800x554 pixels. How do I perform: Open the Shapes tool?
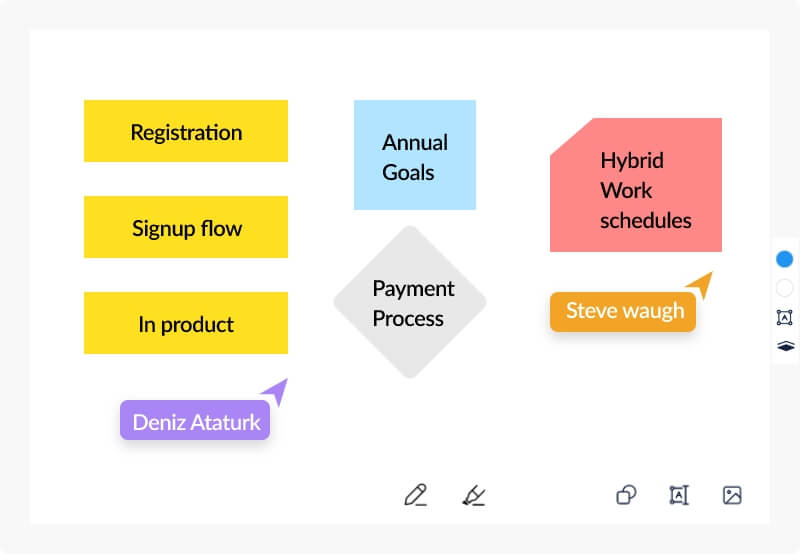click(x=626, y=494)
